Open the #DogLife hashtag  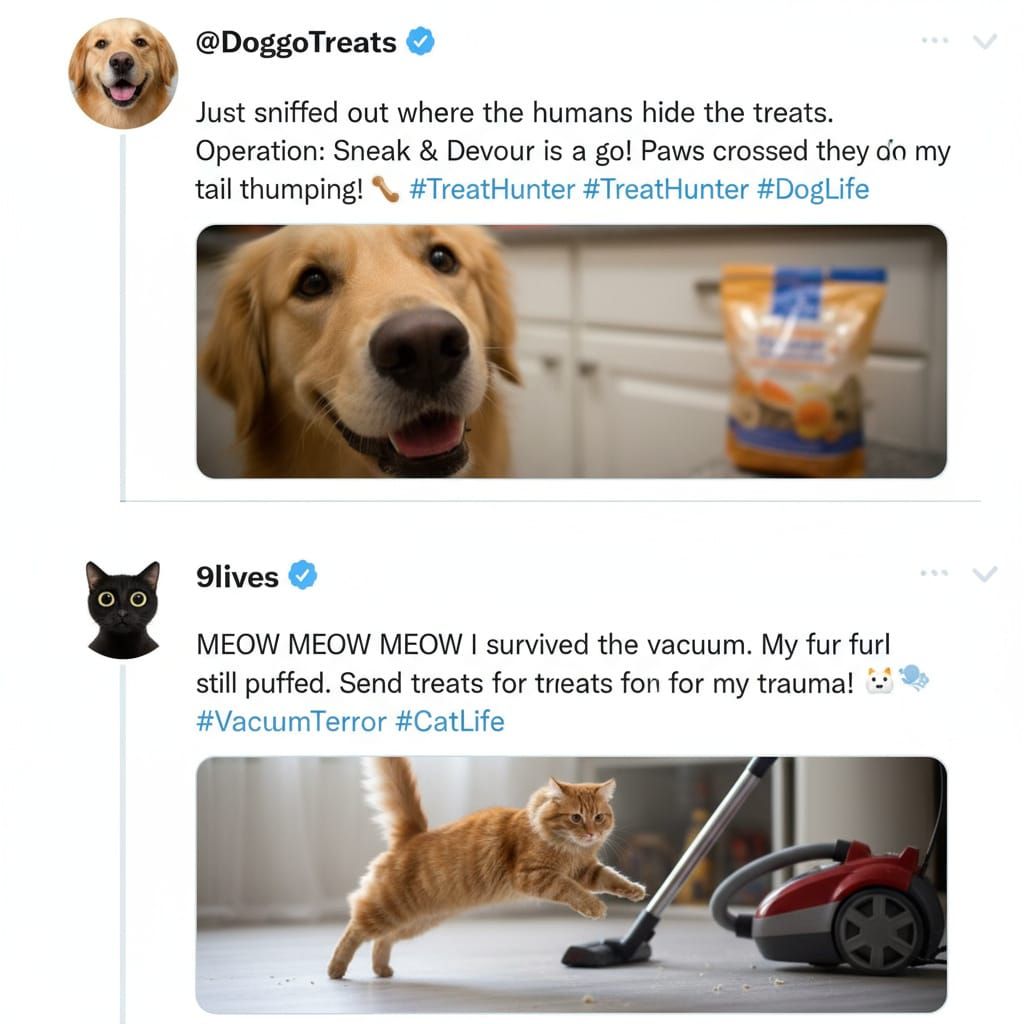click(813, 189)
